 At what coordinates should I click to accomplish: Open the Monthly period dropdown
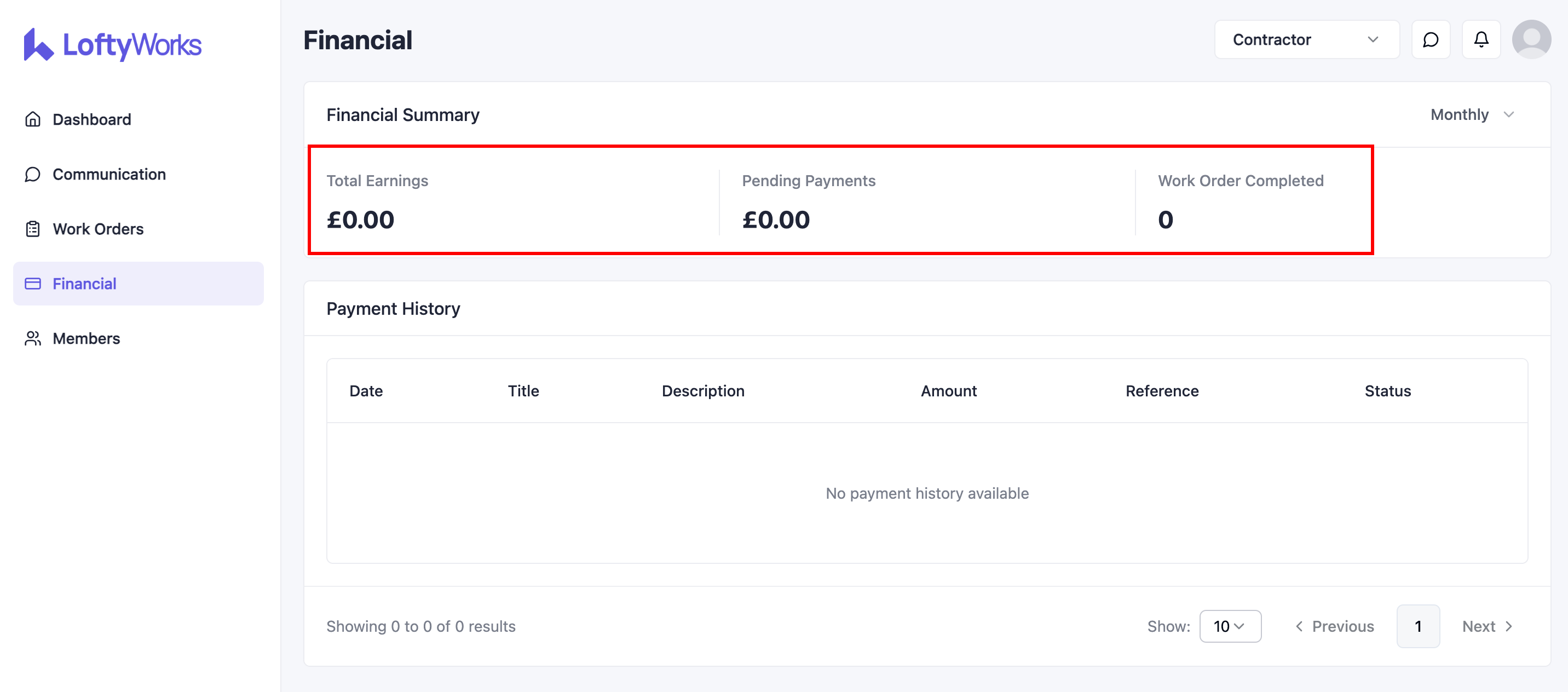[1472, 115]
